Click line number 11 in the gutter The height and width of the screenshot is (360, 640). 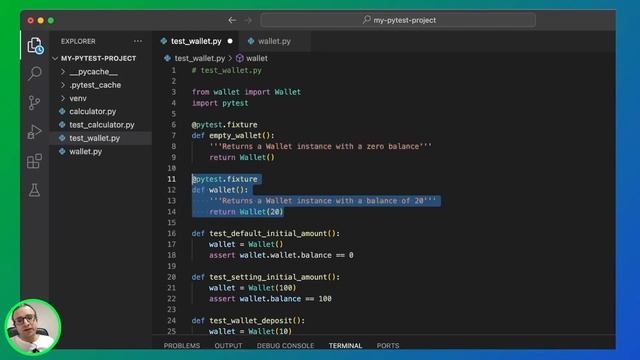click(172, 179)
